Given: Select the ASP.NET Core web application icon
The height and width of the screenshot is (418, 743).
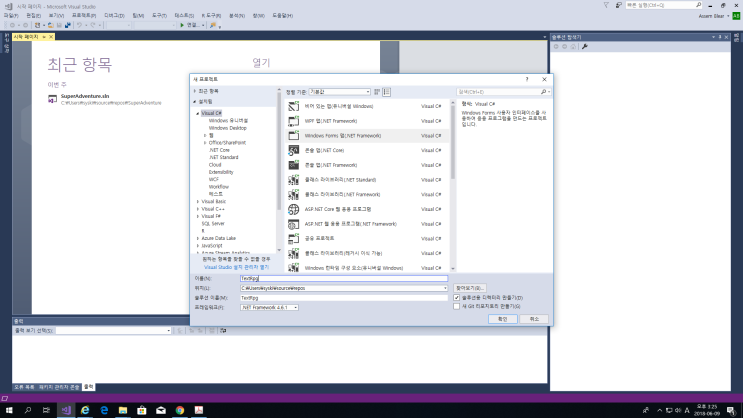Looking at the screenshot, I should click(294, 209).
